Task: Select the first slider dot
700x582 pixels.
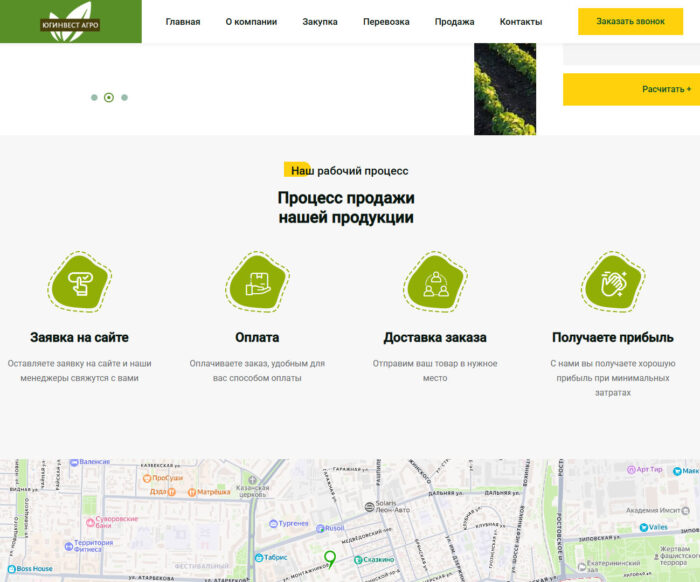Action: (94, 98)
